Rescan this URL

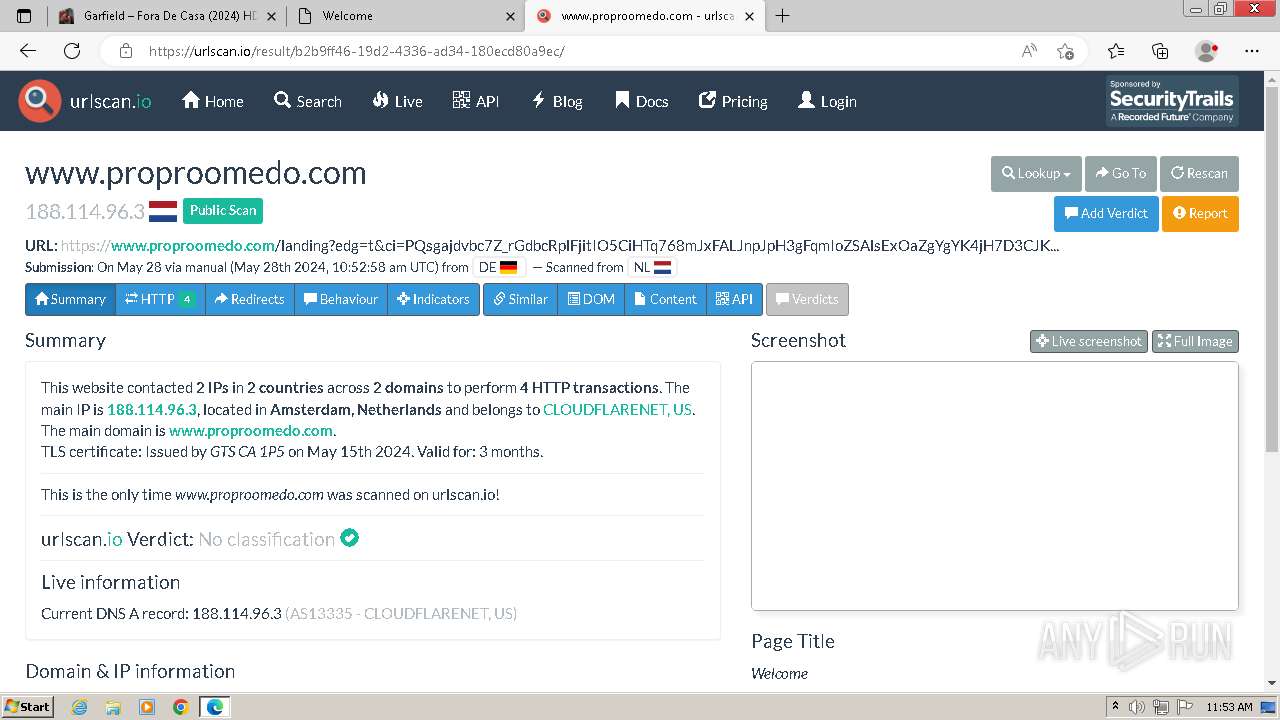(1199, 173)
